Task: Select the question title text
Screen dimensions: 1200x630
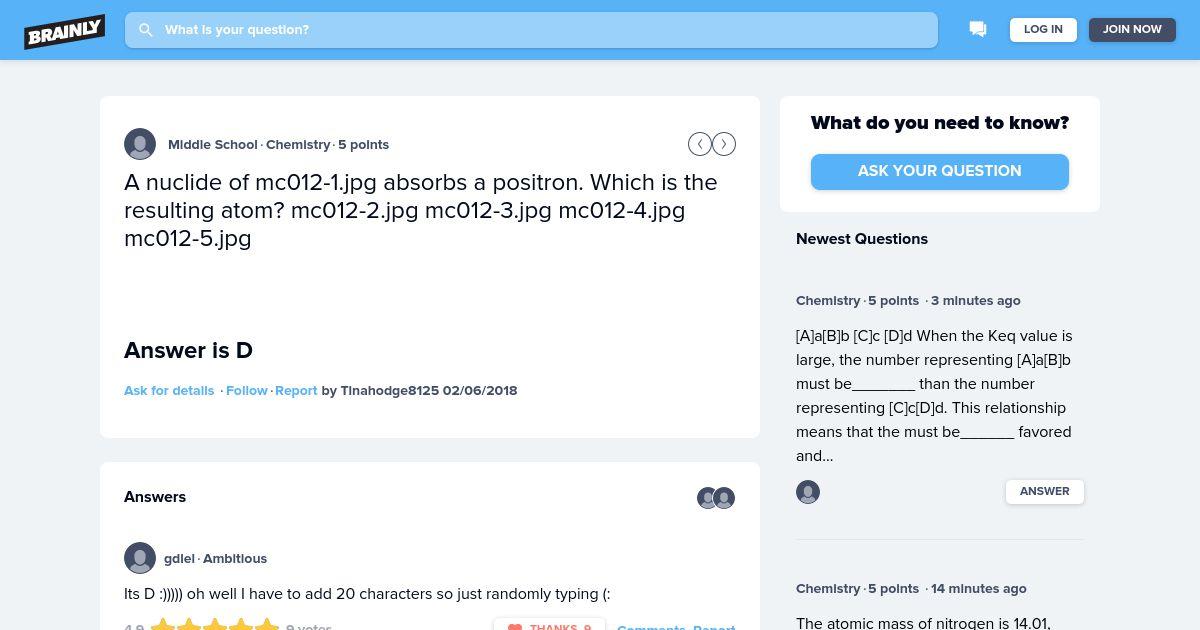Action: point(421,210)
